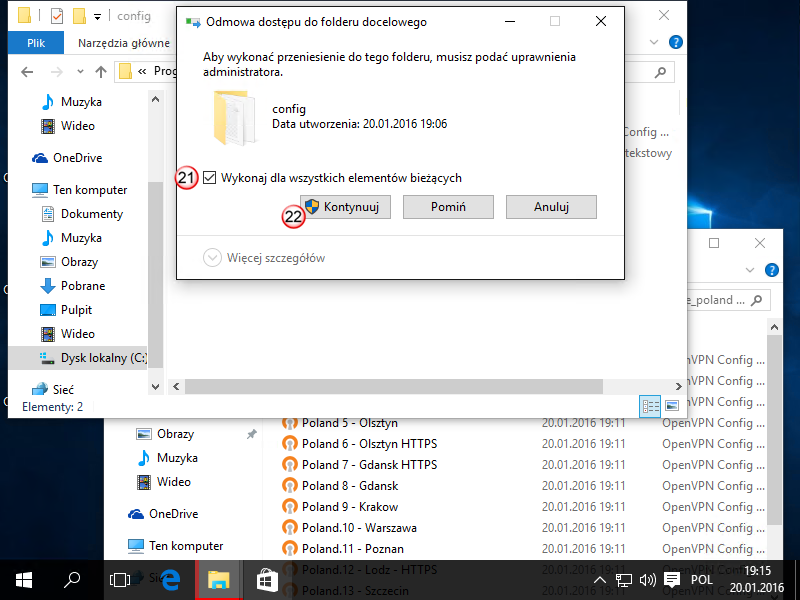This screenshot has width=800, height=600.
Task: Go up one folder level arrow
Action: click(101, 72)
